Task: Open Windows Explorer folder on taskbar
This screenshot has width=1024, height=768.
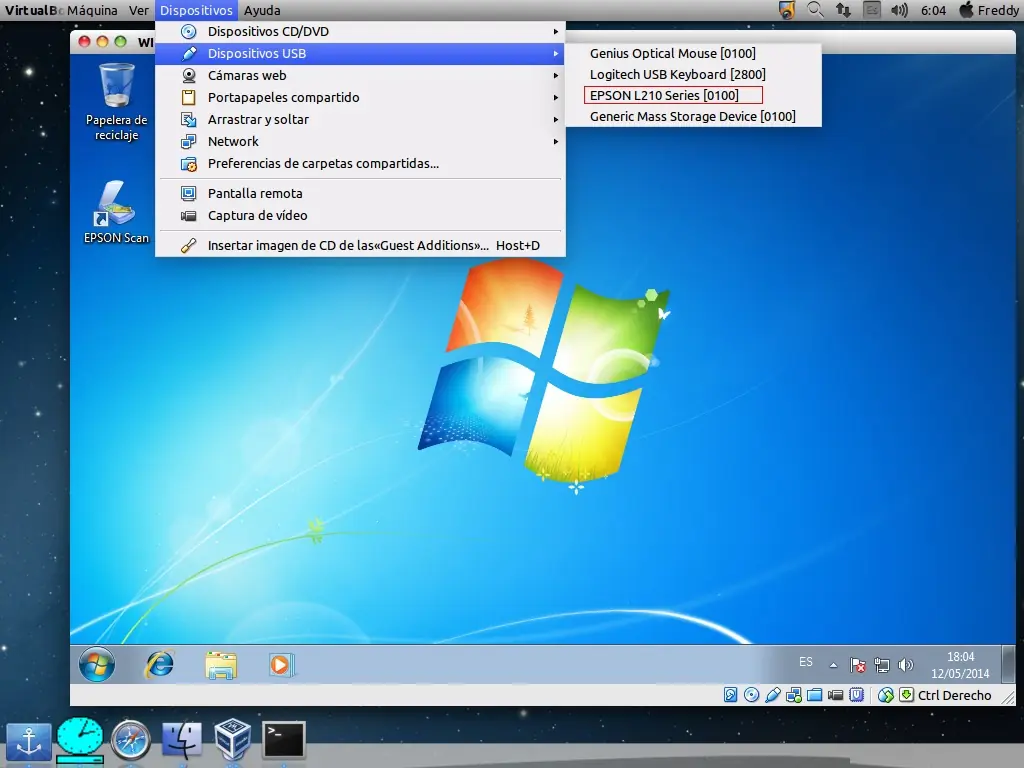Action: point(221,665)
